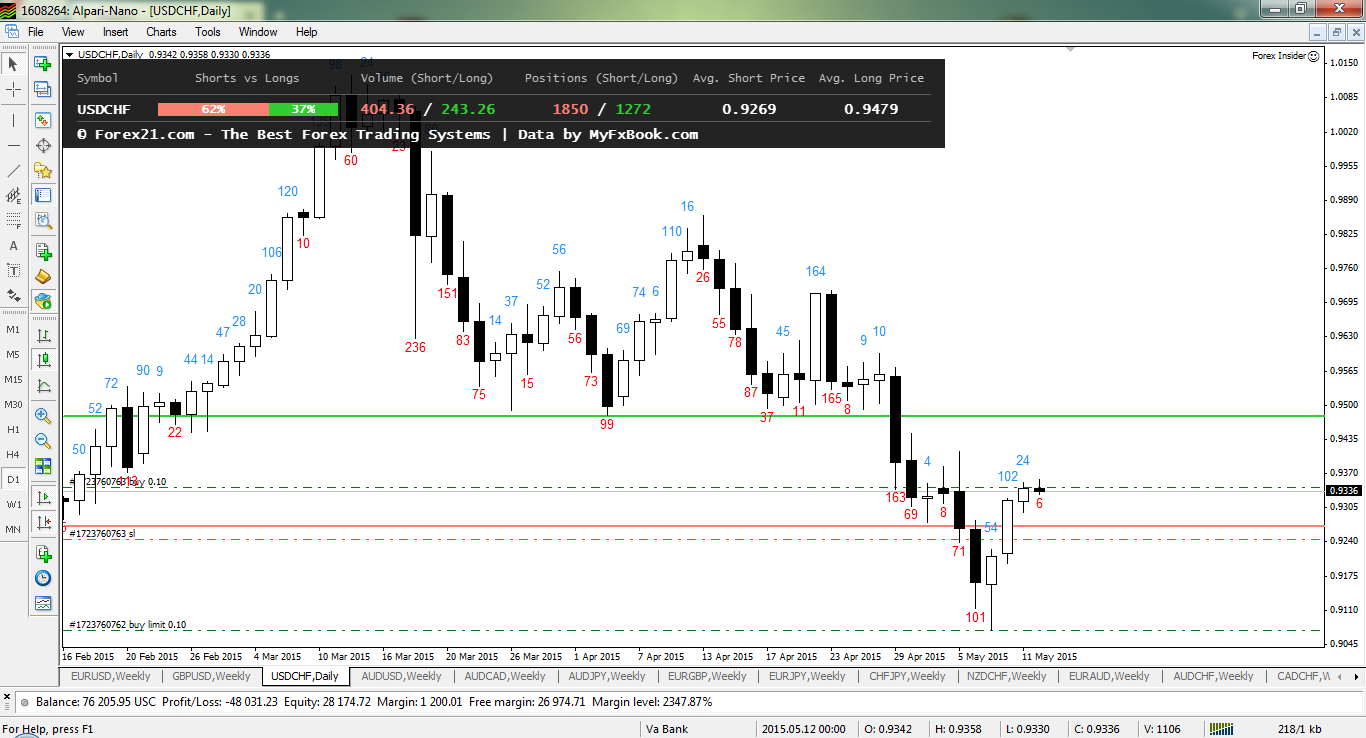Viewport: 1366px width, 738px height.
Task: Launch the Strategy Tester
Action: pyautogui.click(x=43, y=220)
